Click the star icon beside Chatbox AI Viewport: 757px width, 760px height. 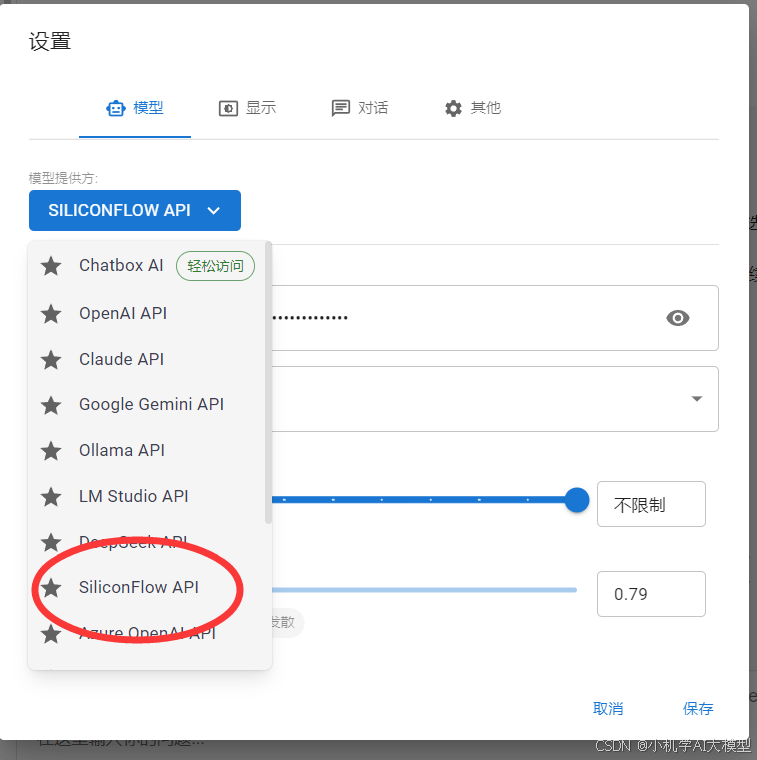click(x=51, y=266)
